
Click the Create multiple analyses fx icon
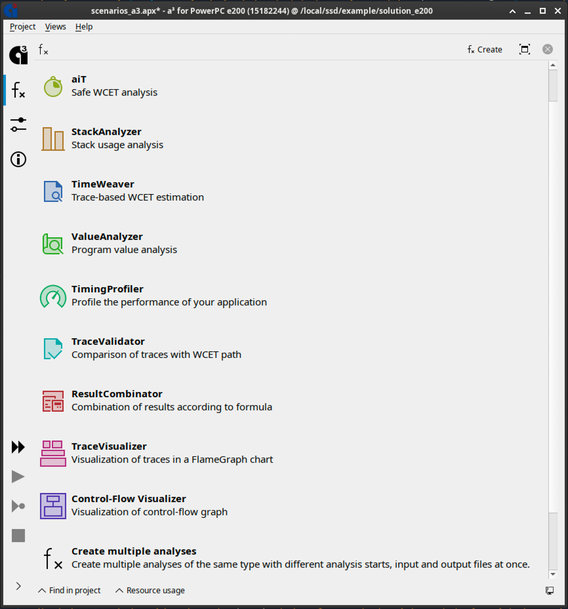[x=53, y=559]
